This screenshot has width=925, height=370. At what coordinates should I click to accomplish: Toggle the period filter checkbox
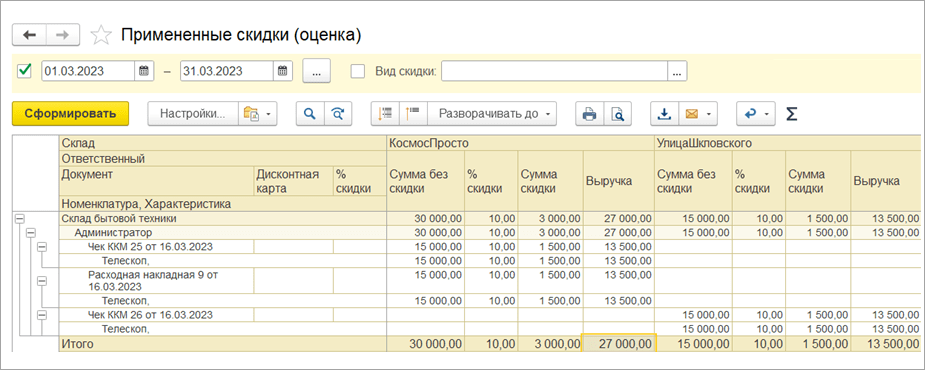25,71
